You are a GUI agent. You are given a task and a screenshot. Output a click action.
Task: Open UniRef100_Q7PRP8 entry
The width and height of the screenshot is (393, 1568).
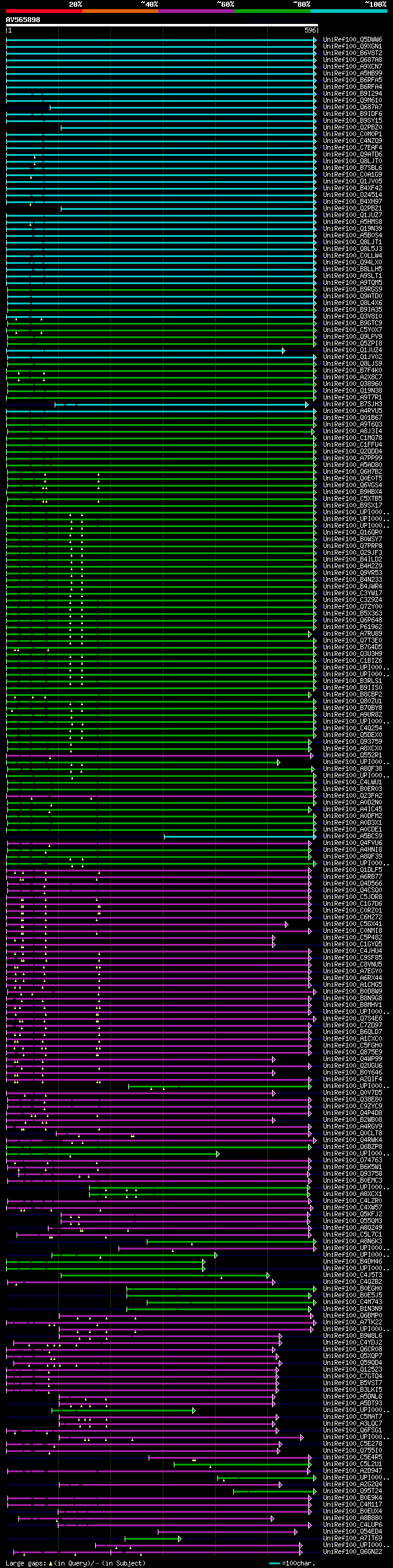pyautogui.click(x=352, y=546)
